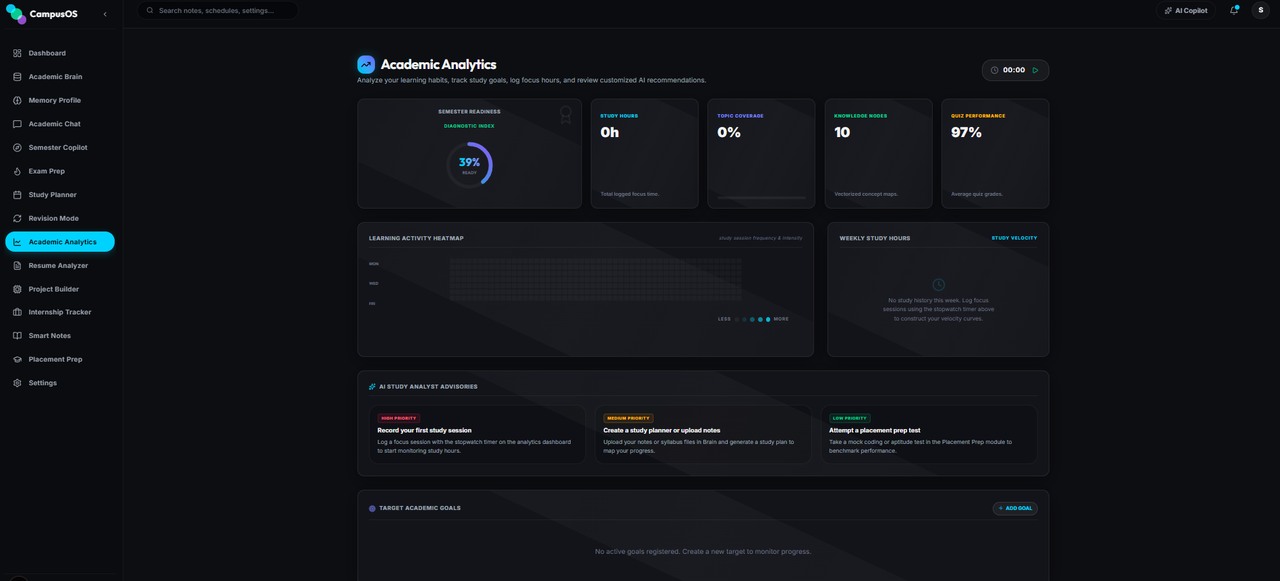Collapse sidebar with chevron arrow
This screenshot has height=581, width=1280.
(105, 14)
